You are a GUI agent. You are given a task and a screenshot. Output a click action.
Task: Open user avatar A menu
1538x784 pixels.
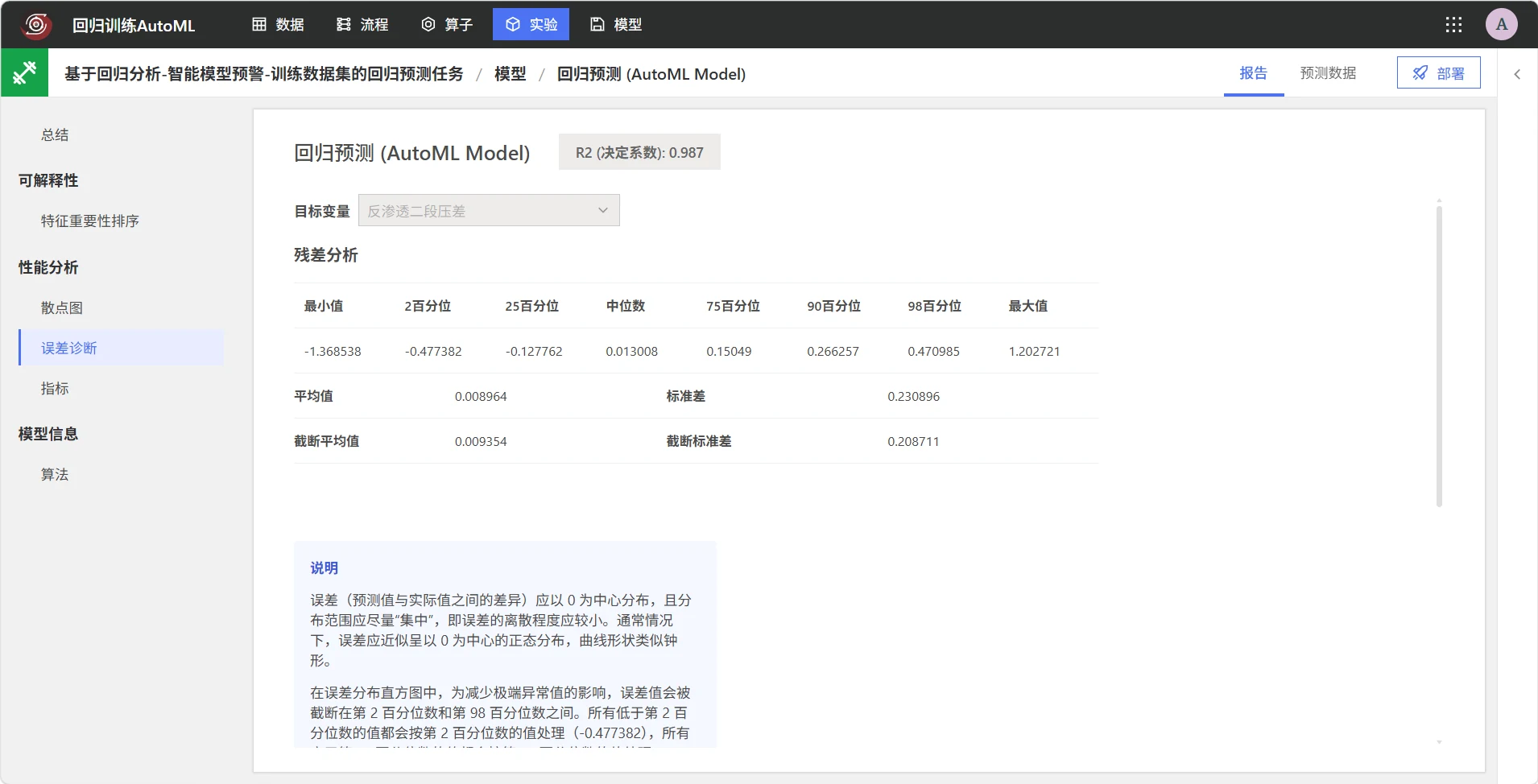(1502, 24)
